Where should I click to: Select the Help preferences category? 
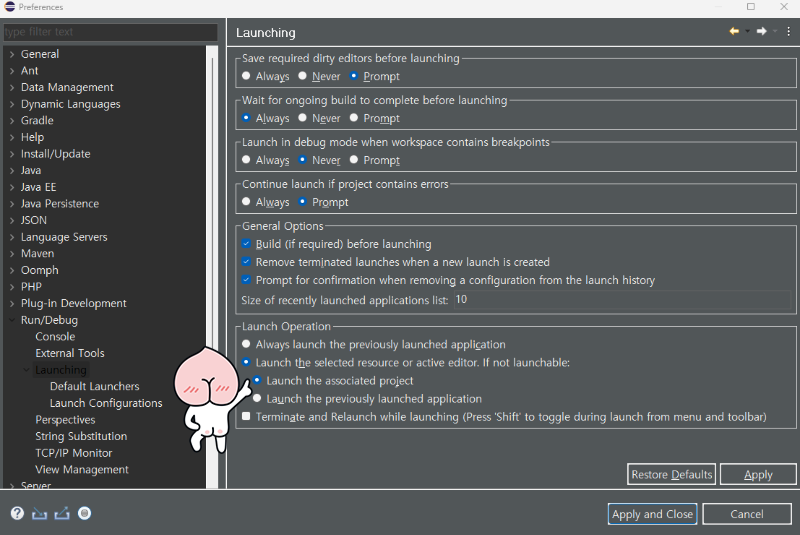pyautogui.click(x=32, y=137)
